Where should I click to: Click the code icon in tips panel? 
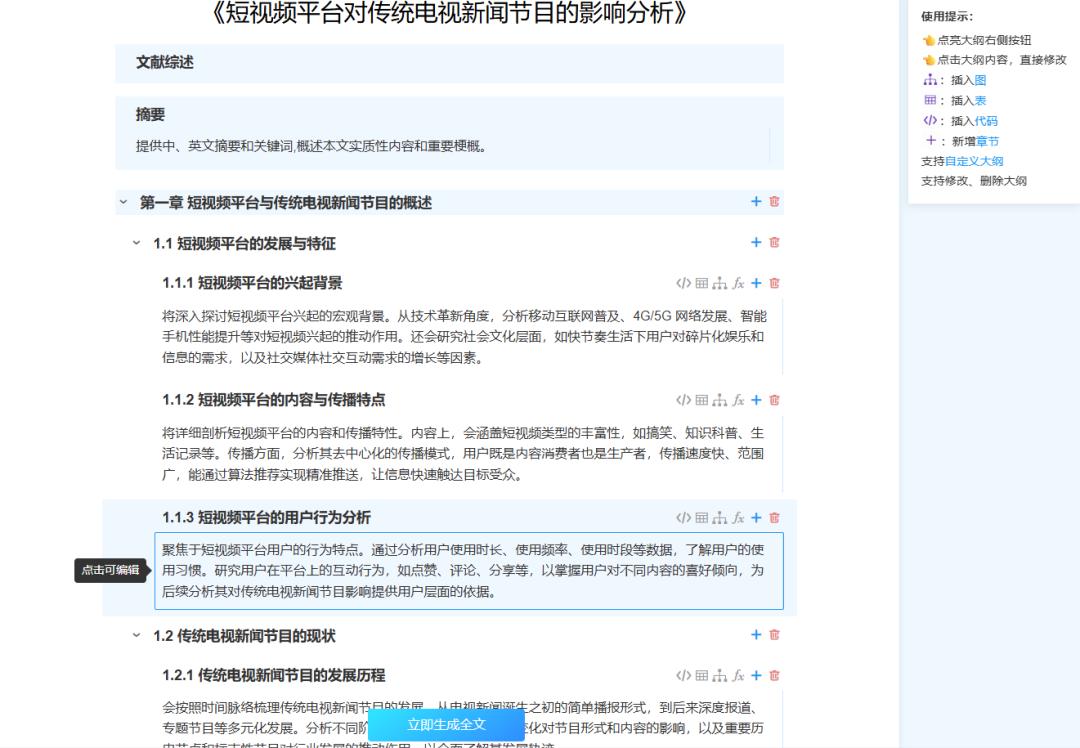tap(930, 121)
